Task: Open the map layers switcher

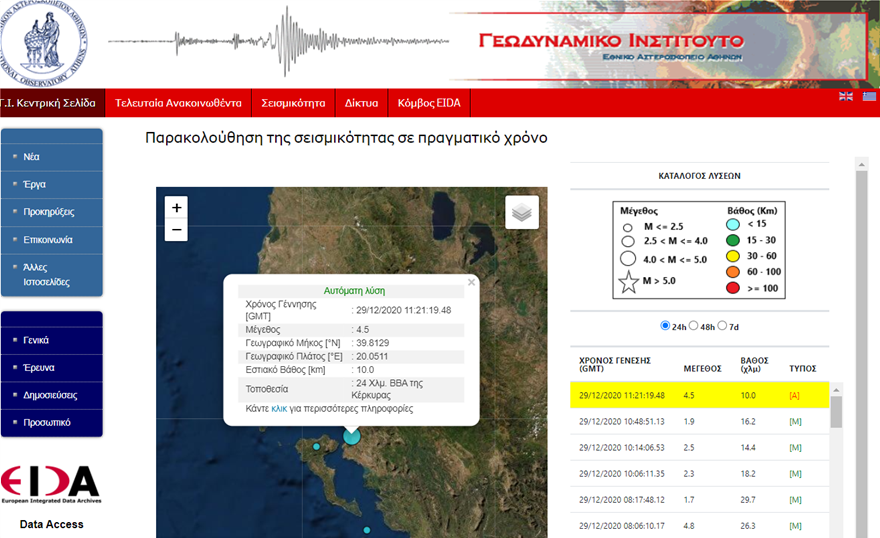Action: click(x=522, y=212)
